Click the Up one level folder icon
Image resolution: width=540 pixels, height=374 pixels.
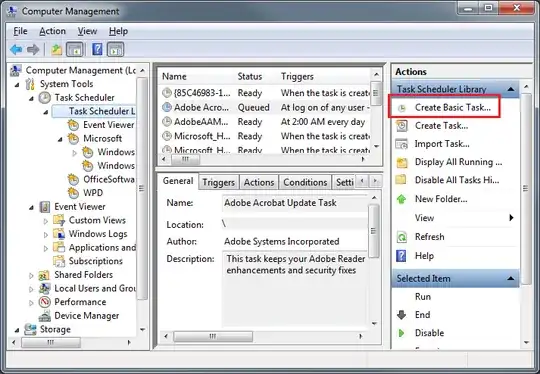click(56, 50)
